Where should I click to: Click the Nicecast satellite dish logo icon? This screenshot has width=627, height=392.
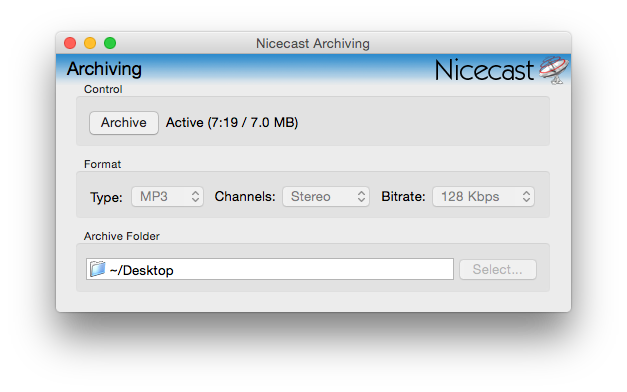click(x=553, y=70)
